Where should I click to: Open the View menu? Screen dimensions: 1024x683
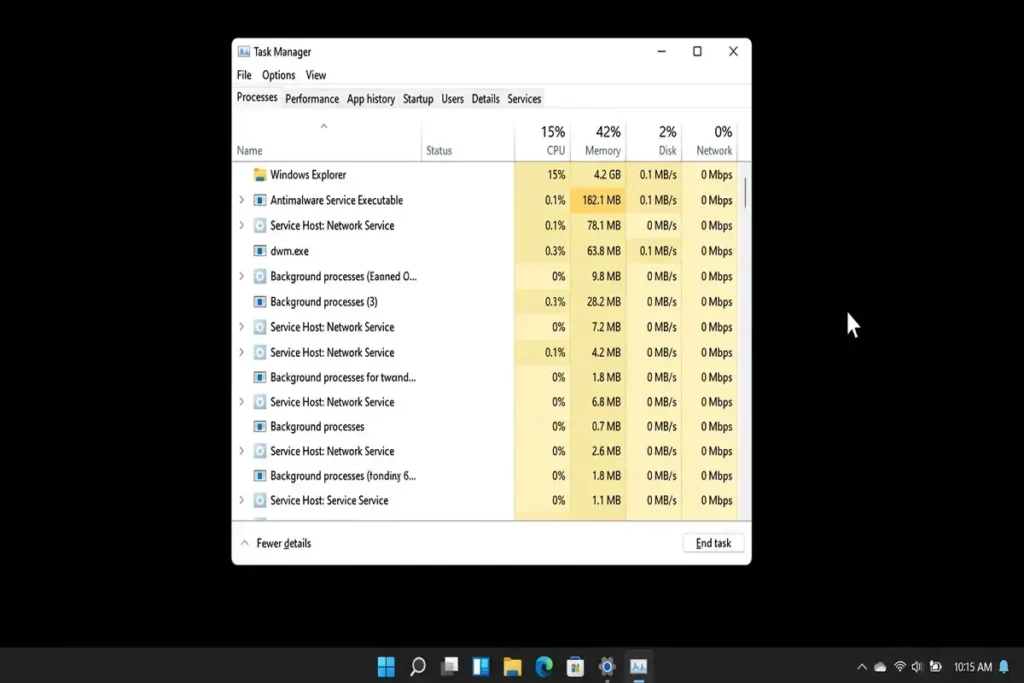tap(315, 75)
